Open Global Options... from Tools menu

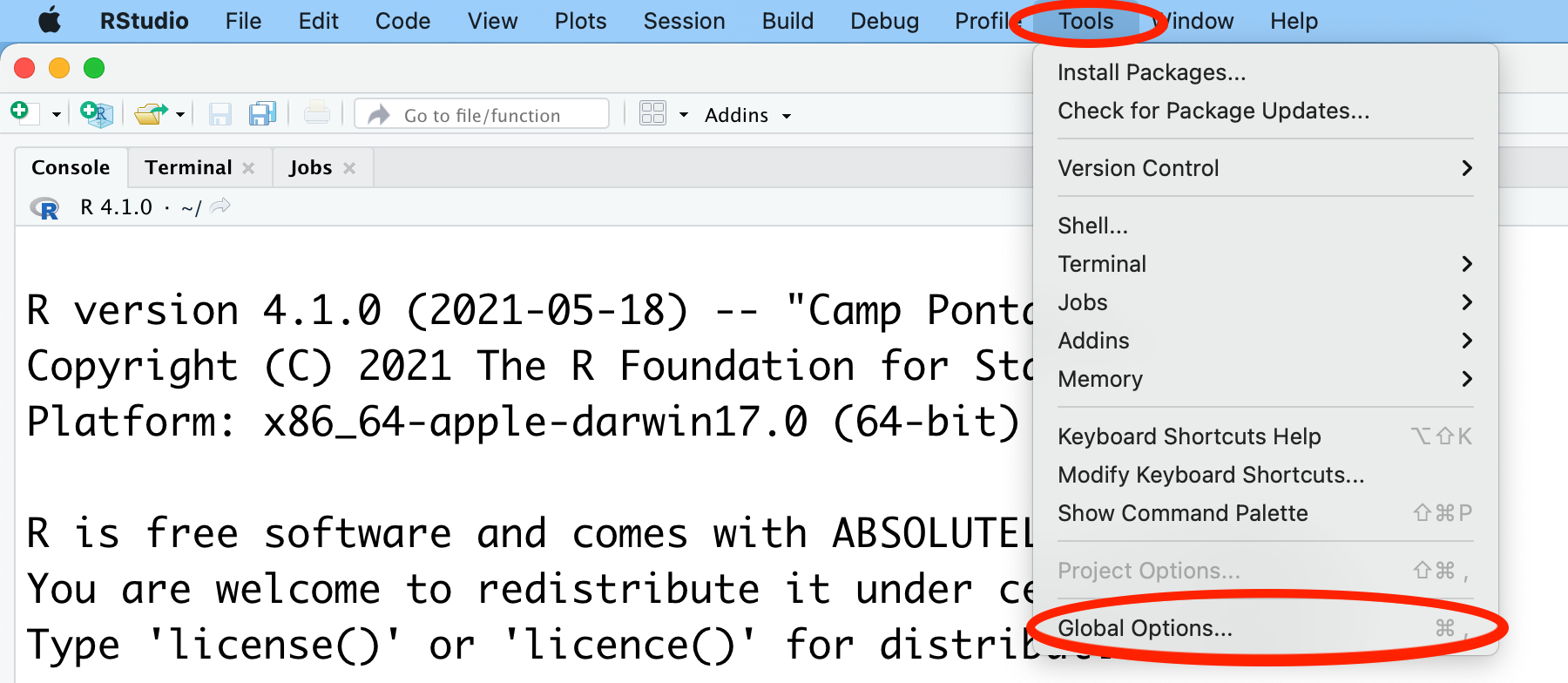tap(1265, 628)
